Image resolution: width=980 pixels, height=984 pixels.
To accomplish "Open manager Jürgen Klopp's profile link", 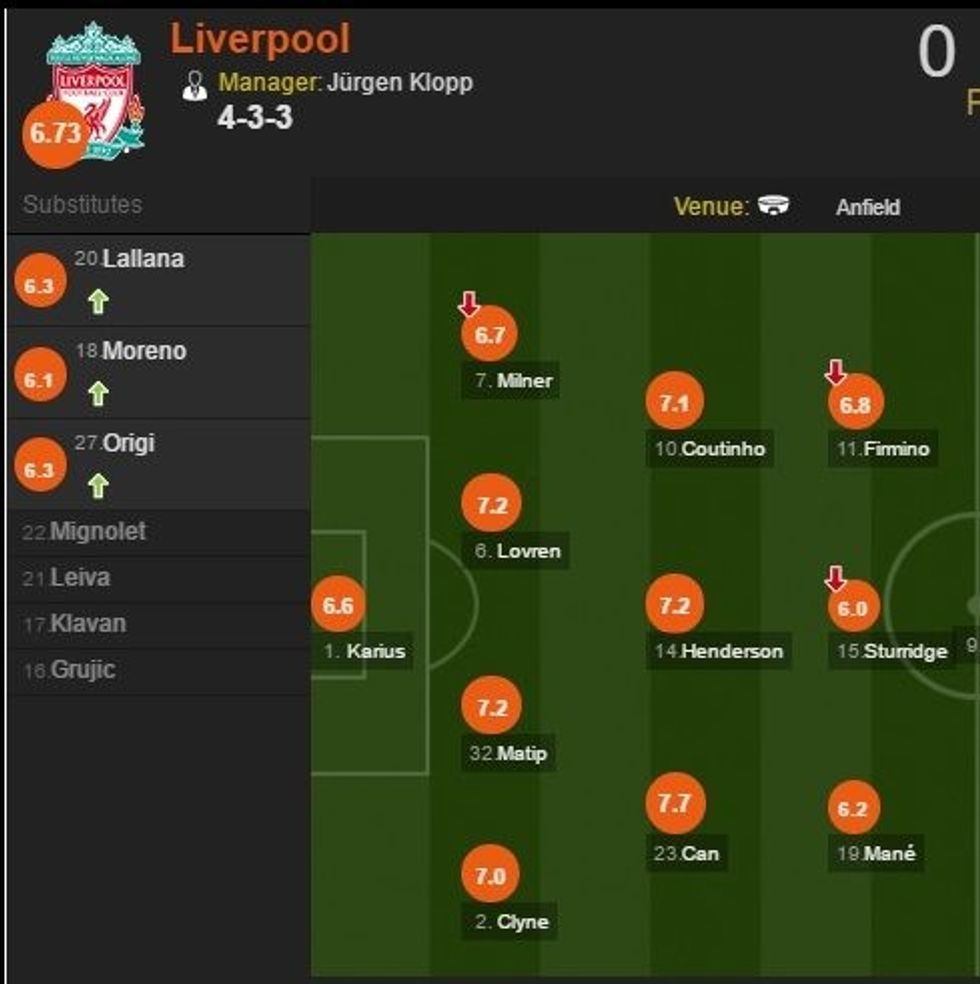I will pos(400,82).
